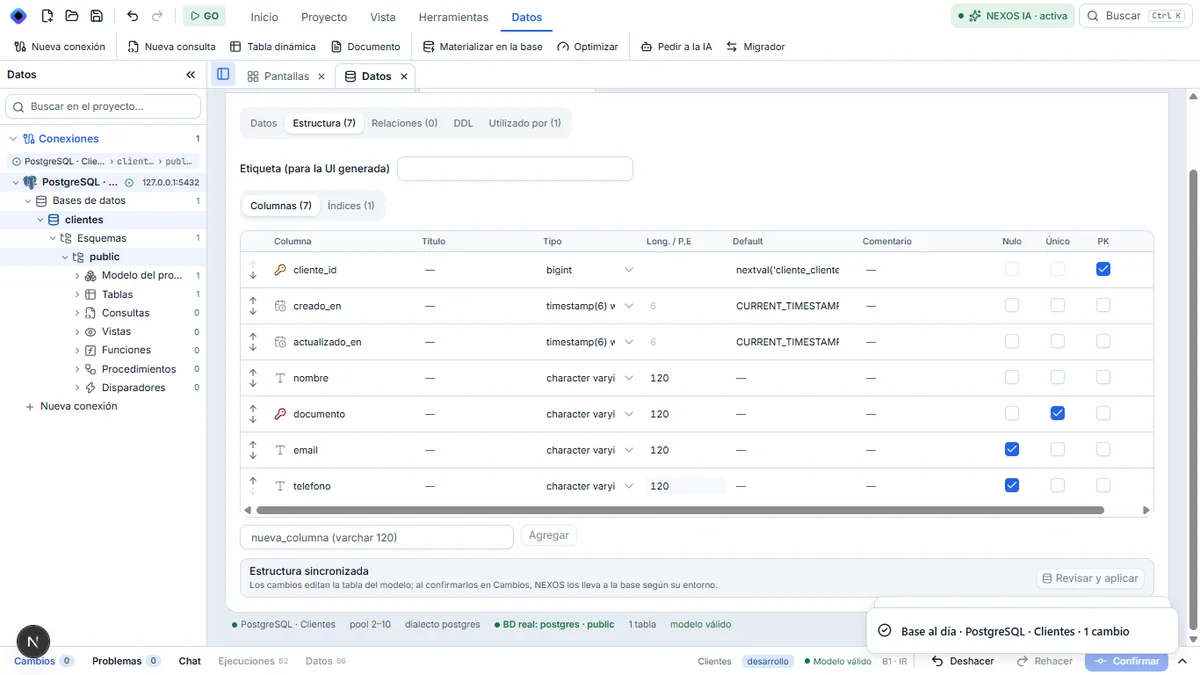Click the Etiqueta input field

point(515,169)
